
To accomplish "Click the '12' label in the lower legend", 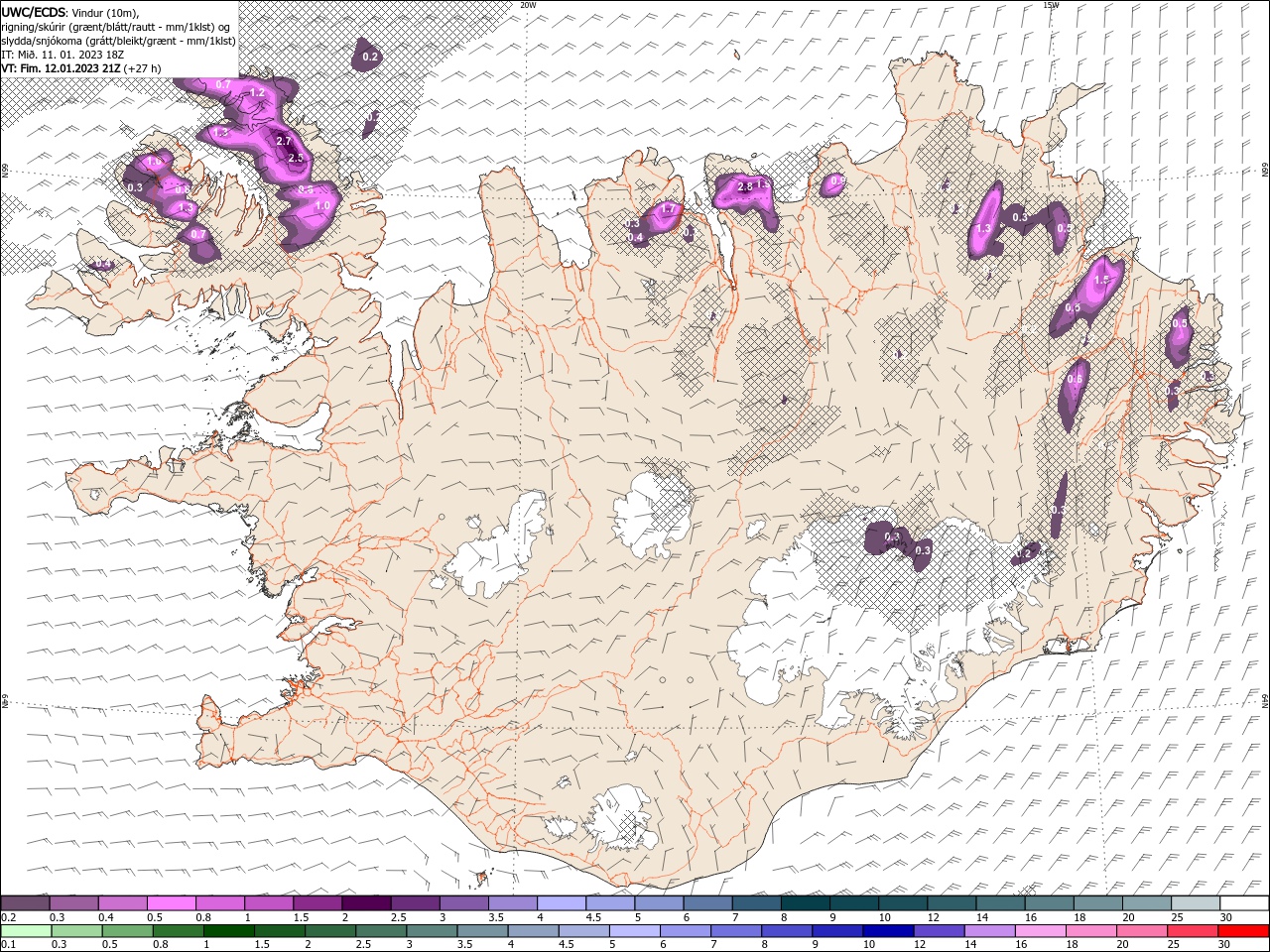I will [920, 945].
